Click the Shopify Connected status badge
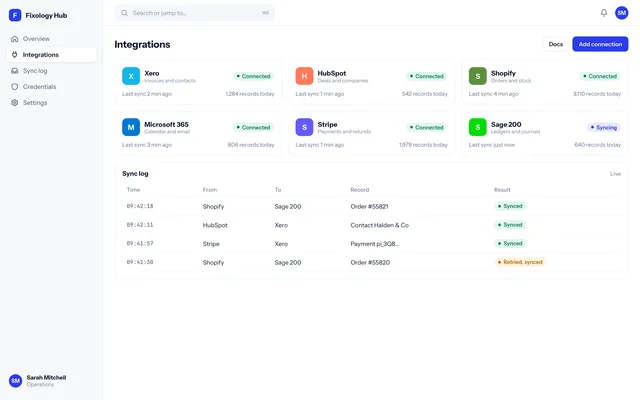This screenshot has width=640, height=400. click(600, 76)
